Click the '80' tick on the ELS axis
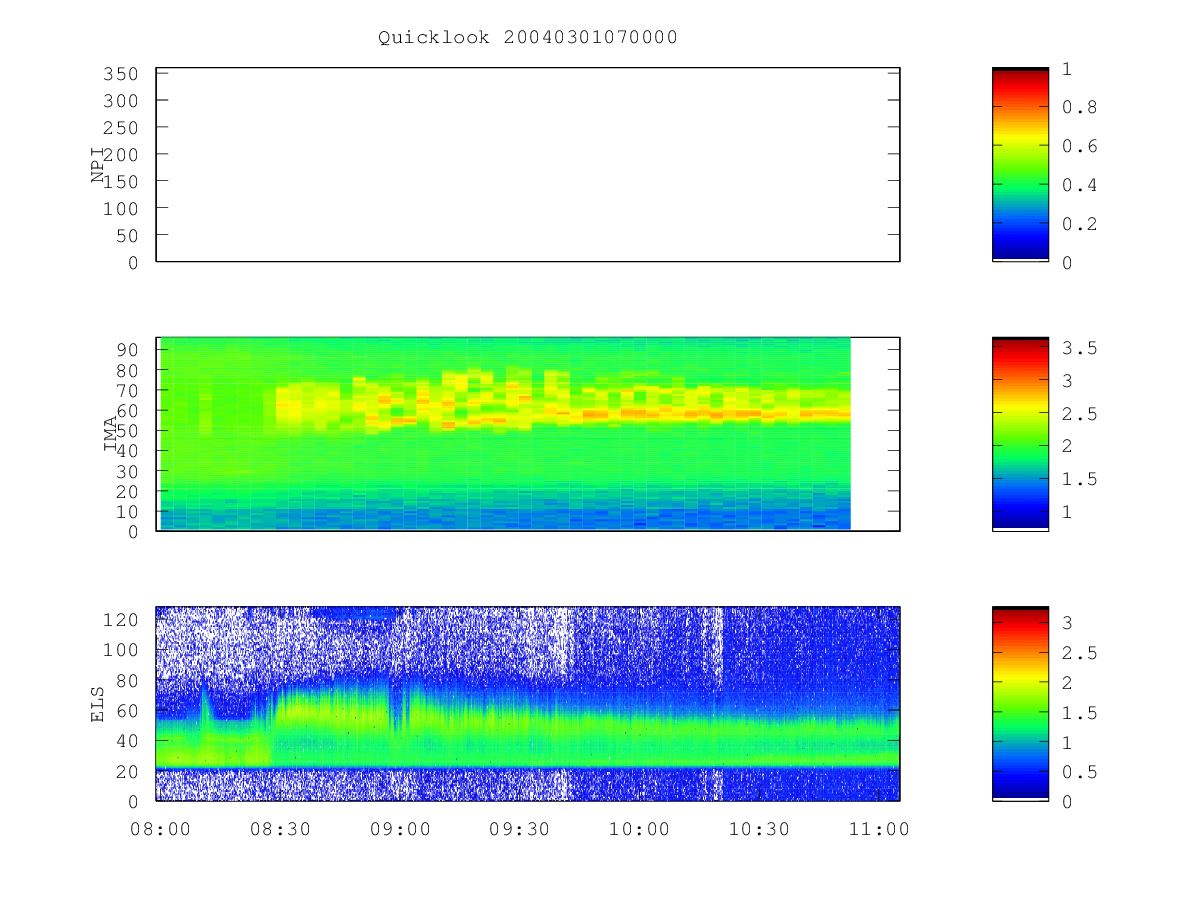1200x900 pixels. (126, 681)
